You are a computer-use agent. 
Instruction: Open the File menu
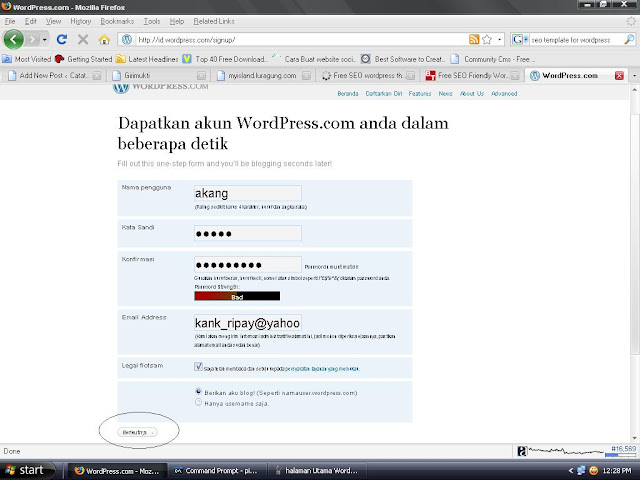10,21
